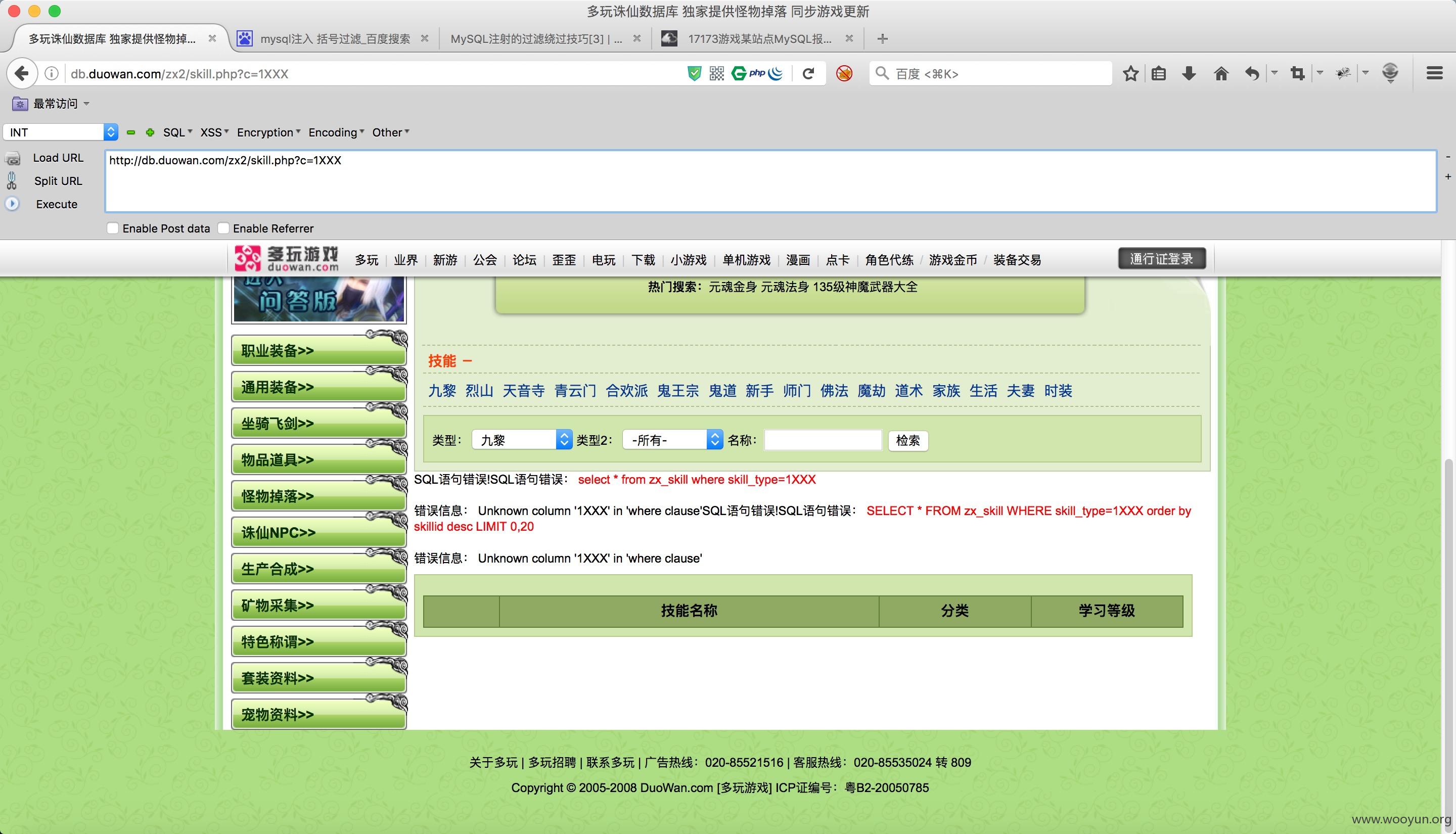
Task: Expand the 最常访问 bookmarks folder
Action: point(51,104)
